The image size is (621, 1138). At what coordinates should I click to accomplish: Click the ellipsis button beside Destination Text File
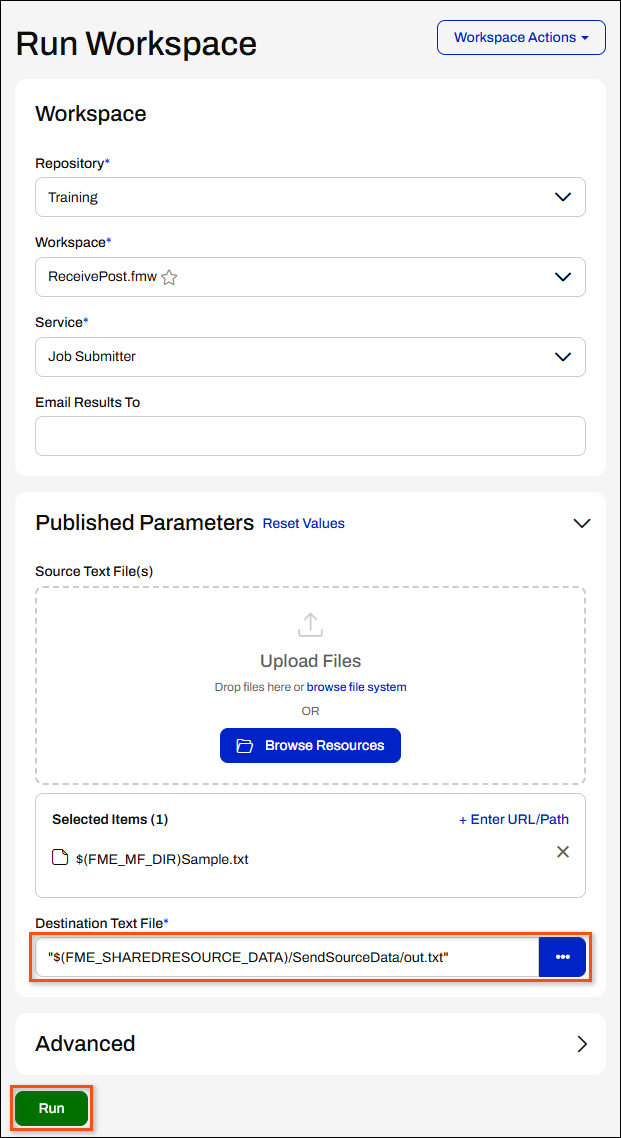562,957
